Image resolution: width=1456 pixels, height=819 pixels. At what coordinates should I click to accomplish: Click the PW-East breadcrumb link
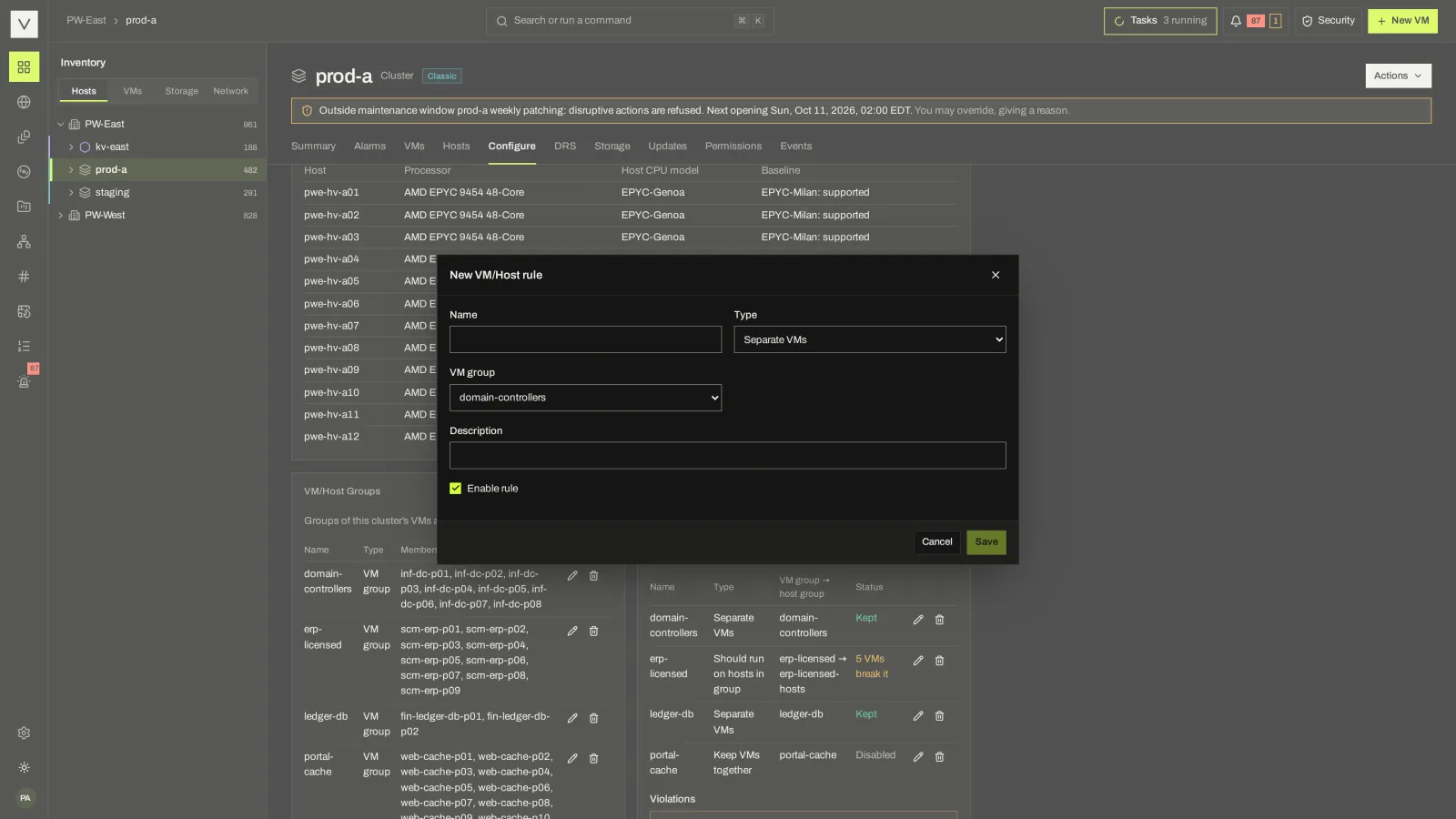pos(86,20)
